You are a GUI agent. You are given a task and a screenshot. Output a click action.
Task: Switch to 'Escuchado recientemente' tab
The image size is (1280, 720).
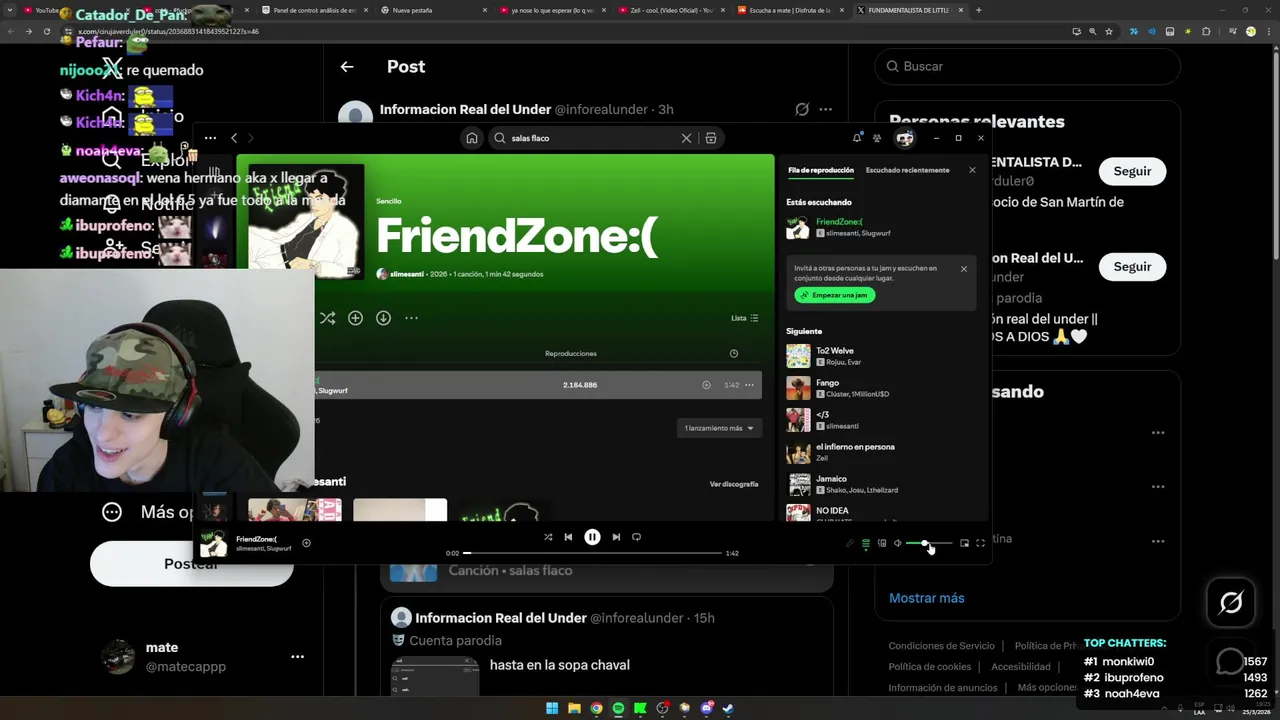coord(907,170)
